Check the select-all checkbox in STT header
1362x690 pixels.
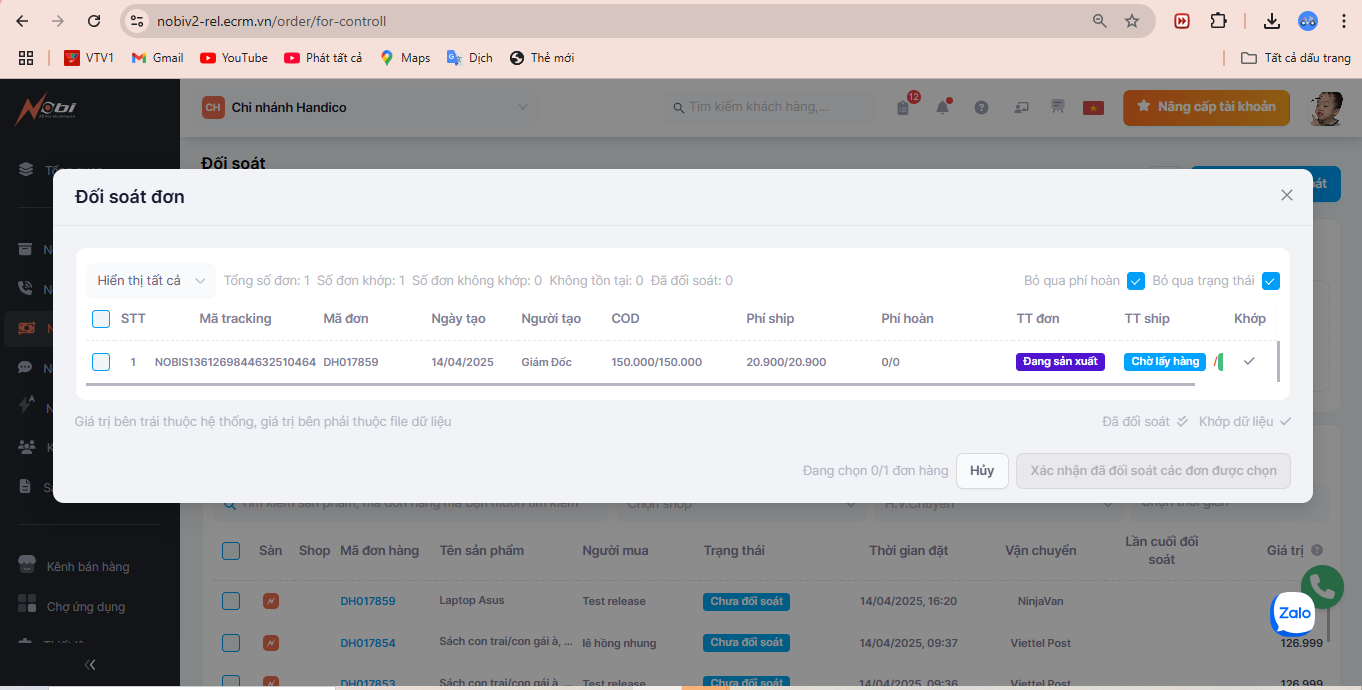(101, 319)
